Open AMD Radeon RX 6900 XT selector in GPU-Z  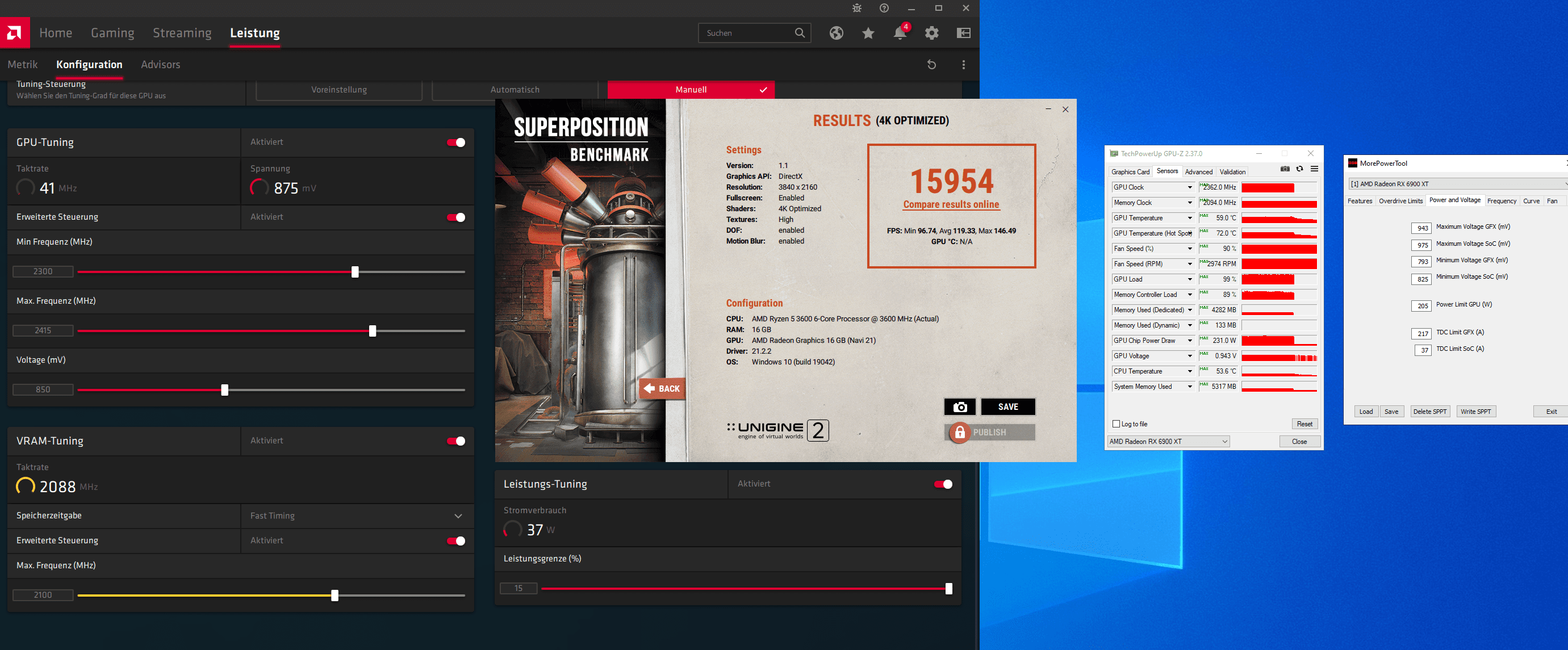click(x=1169, y=442)
